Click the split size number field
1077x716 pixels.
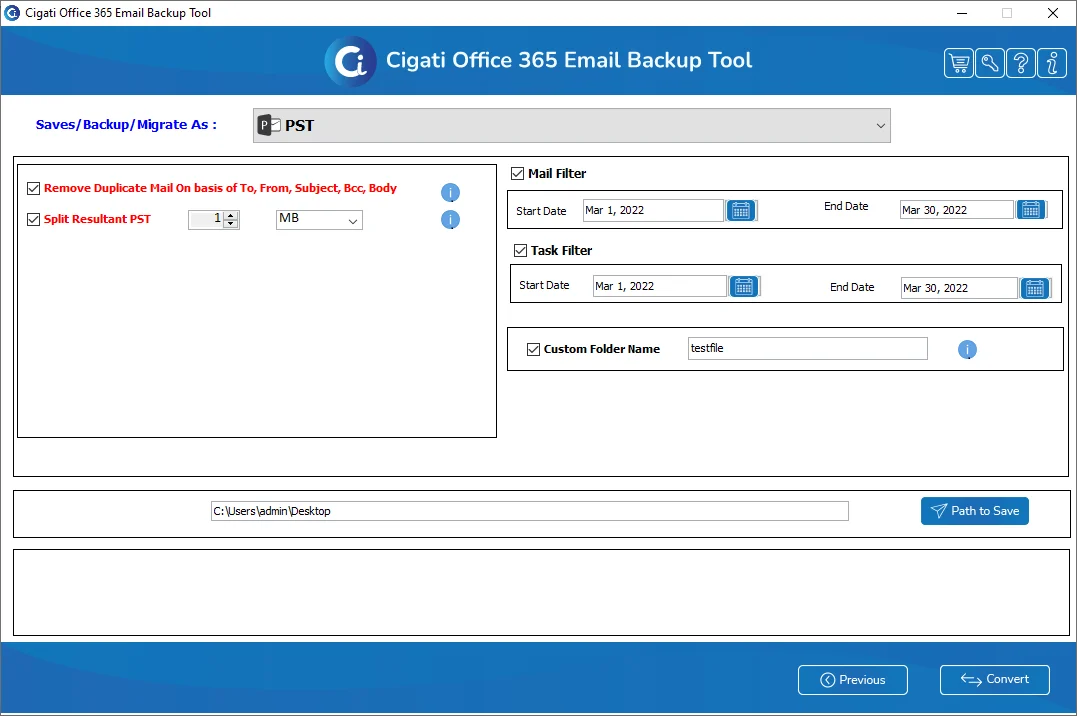tap(207, 220)
